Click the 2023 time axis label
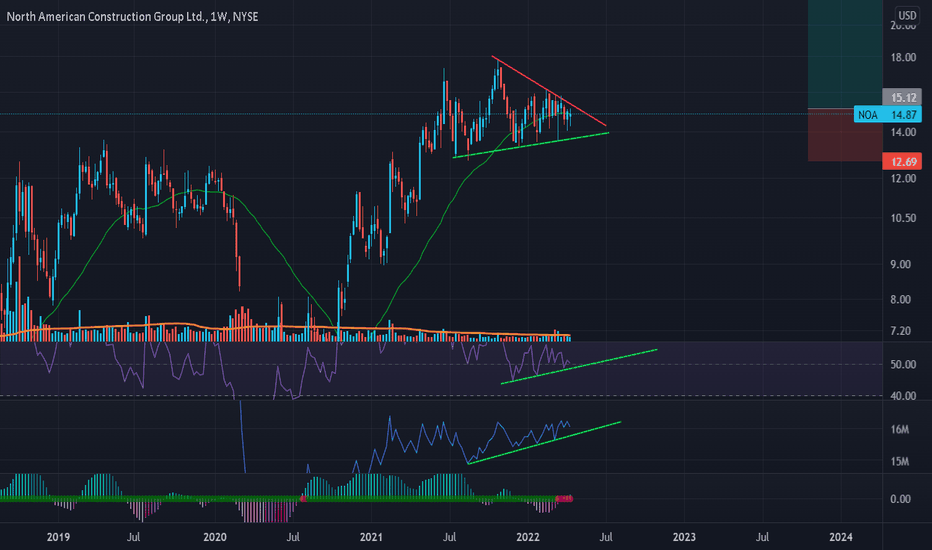932x550 pixels. point(684,537)
